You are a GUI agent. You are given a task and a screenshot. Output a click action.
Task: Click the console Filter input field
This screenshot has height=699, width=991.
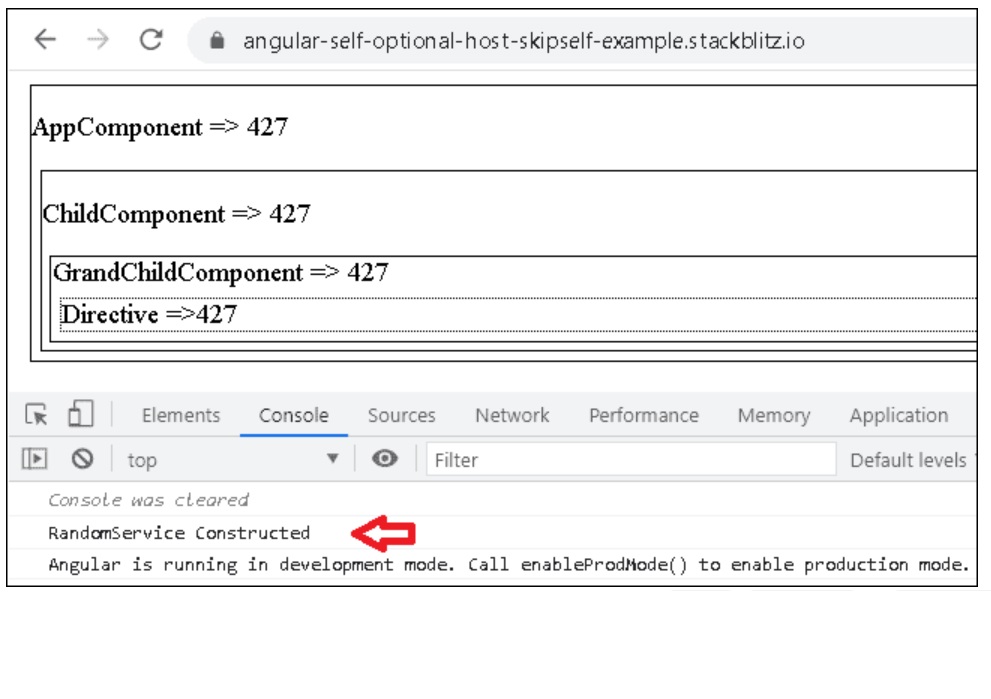coord(630,460)
